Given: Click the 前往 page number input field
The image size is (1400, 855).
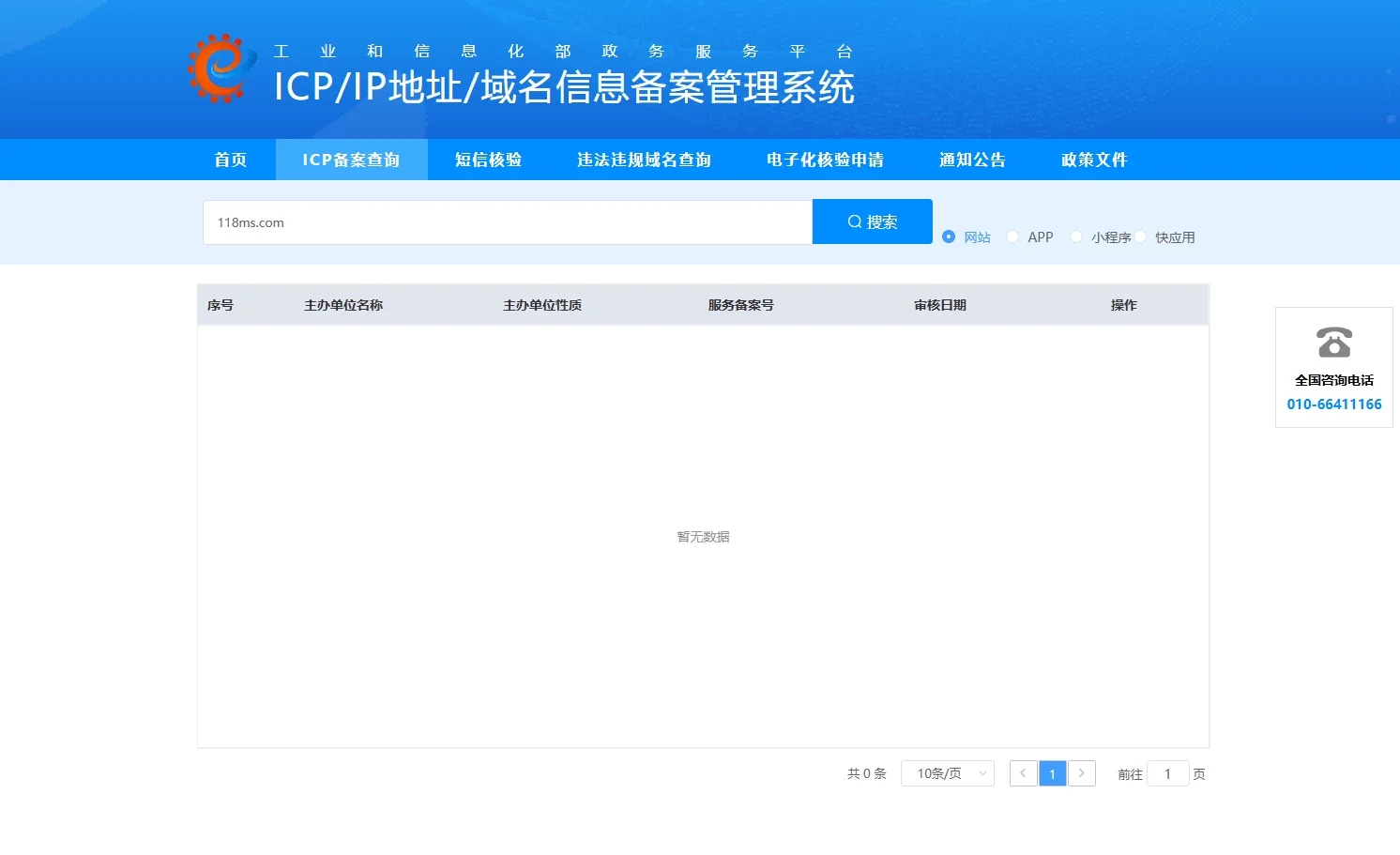Looking at the screenshot, I should (x=1167, y=773).
